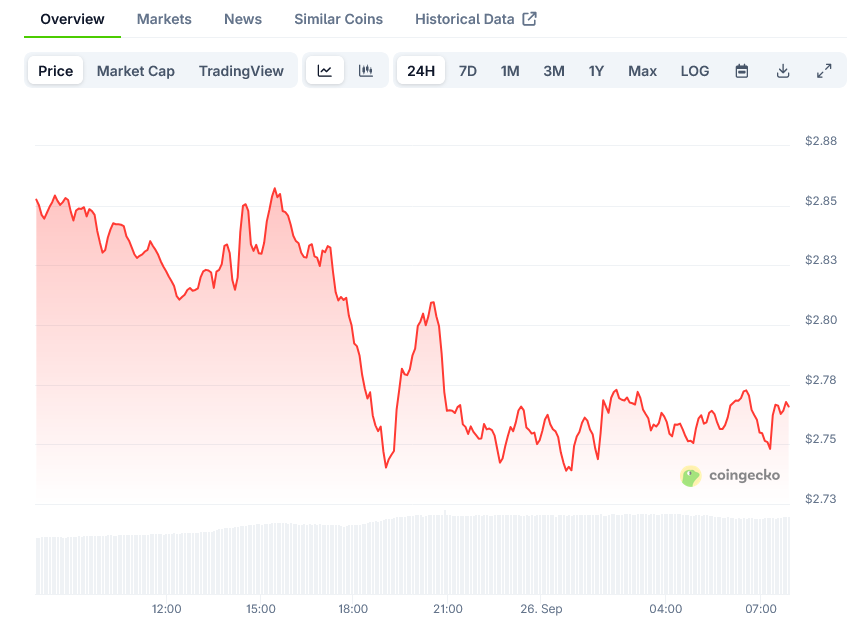Viewport: 847px width, 623px height.
Task: Expand chart to fullscreen
Action: click(x=824, y=71)
